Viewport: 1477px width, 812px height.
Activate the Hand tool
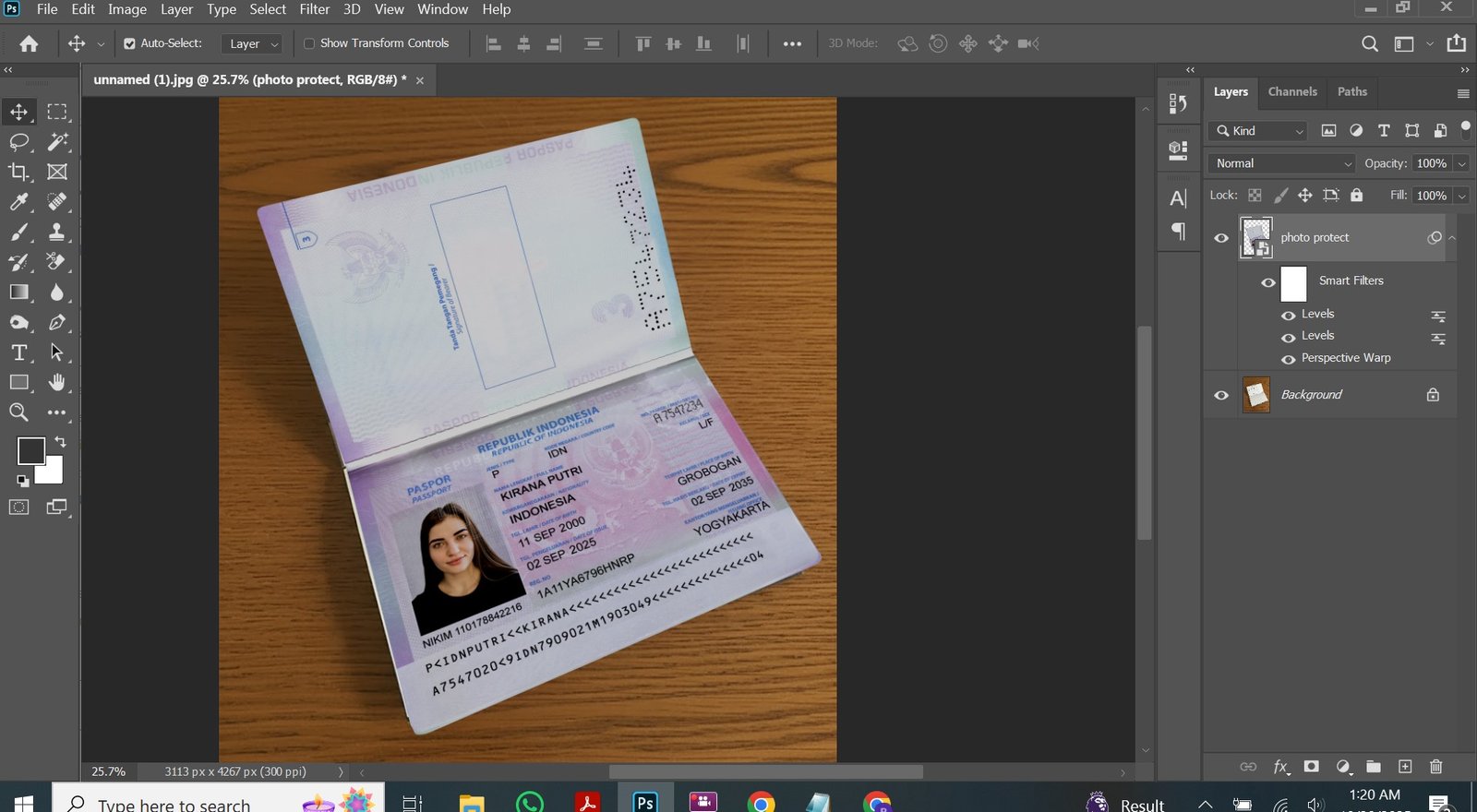coord(57,382)
